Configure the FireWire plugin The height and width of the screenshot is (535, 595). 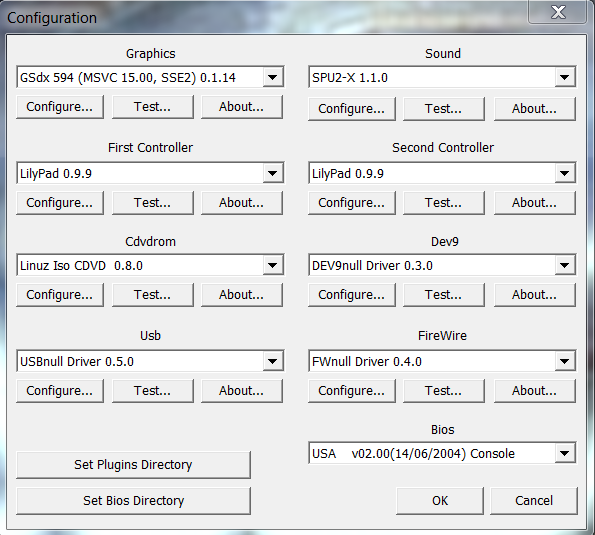351,391
